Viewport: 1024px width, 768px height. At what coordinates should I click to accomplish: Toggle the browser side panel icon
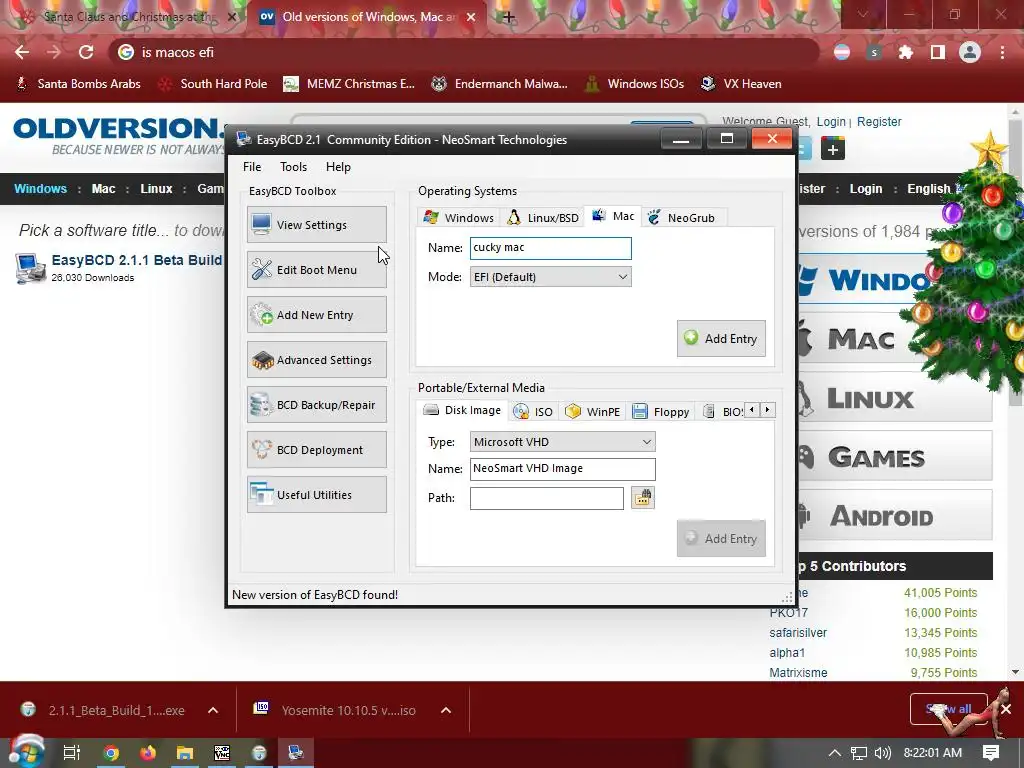click(938, 52)
